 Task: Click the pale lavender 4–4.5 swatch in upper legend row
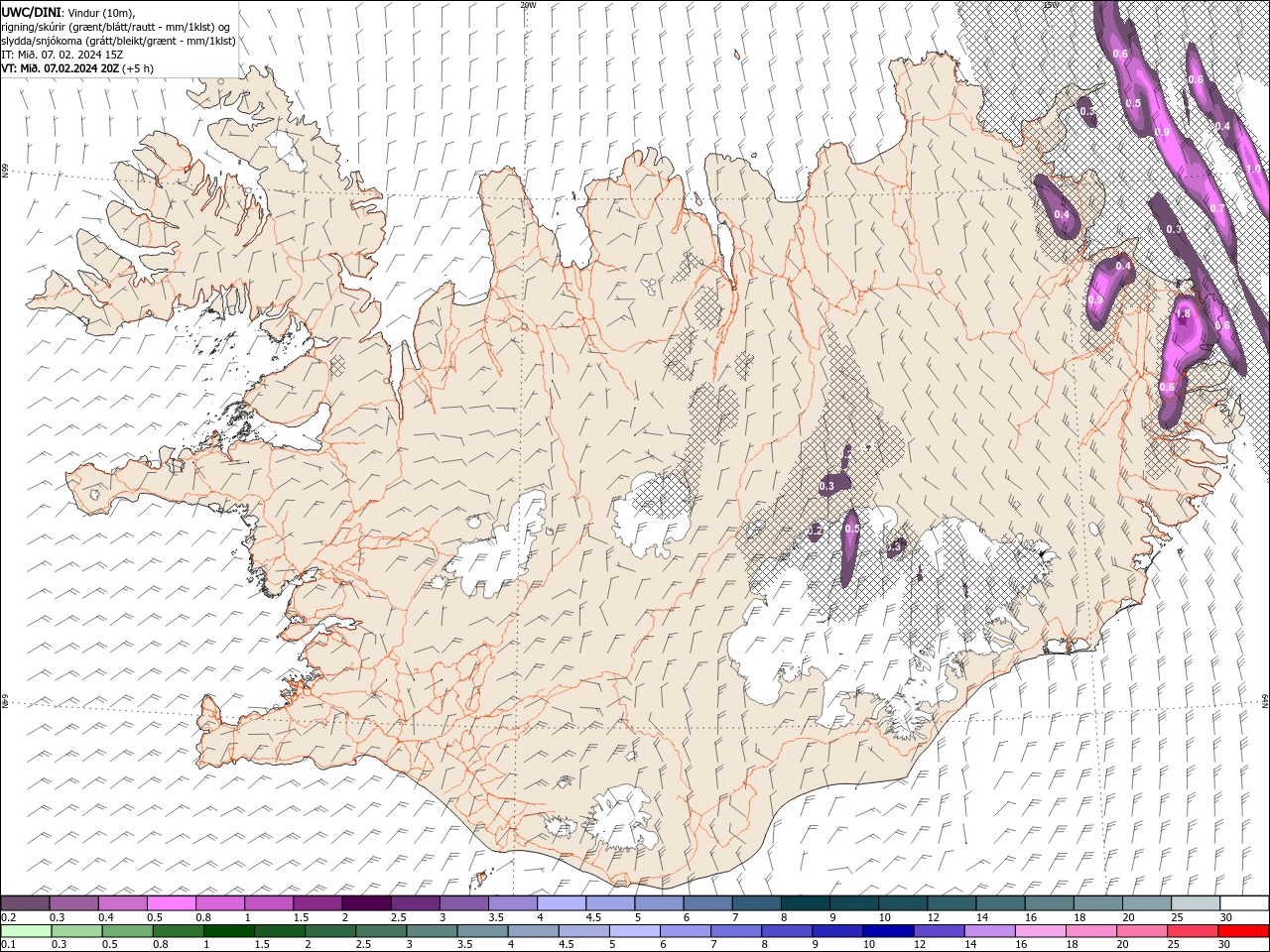click(563, 902)
